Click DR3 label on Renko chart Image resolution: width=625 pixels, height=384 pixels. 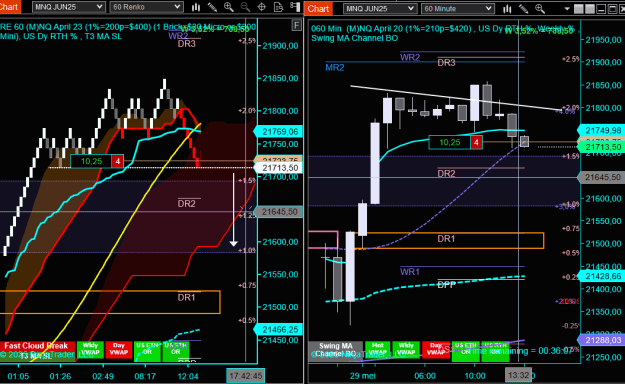(x=187, y=44)
